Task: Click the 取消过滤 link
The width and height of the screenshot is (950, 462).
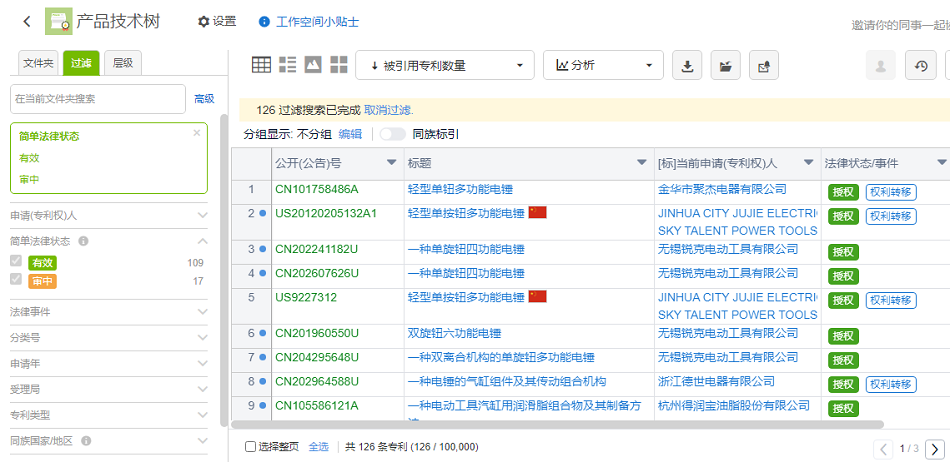Action: (388, 110)
